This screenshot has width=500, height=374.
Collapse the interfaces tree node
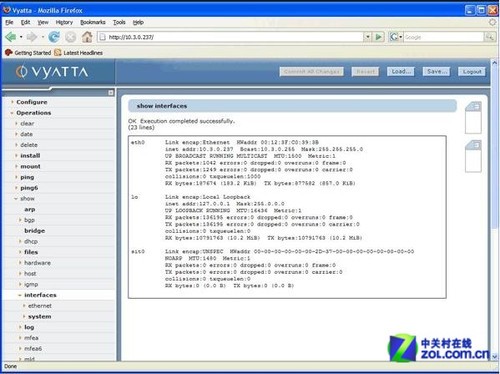[x=20, y=295]
